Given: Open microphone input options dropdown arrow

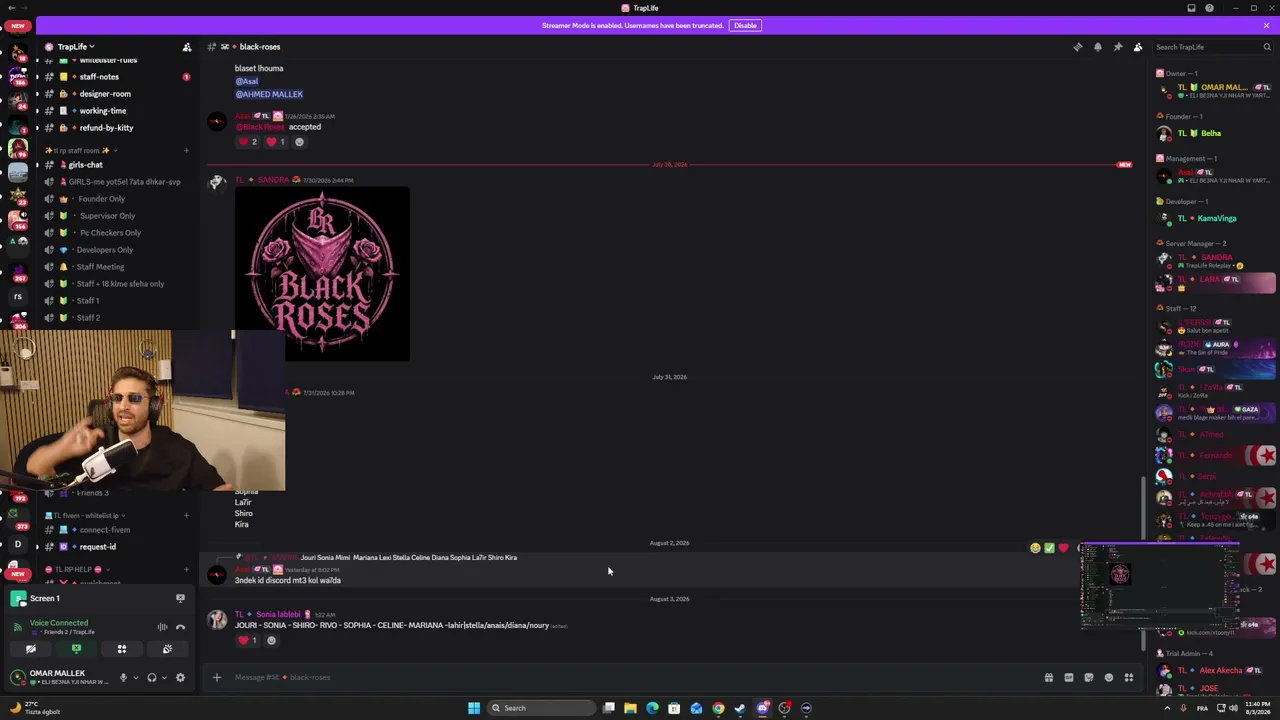Looking at the screenshot, I should click(x=135, y=677).
